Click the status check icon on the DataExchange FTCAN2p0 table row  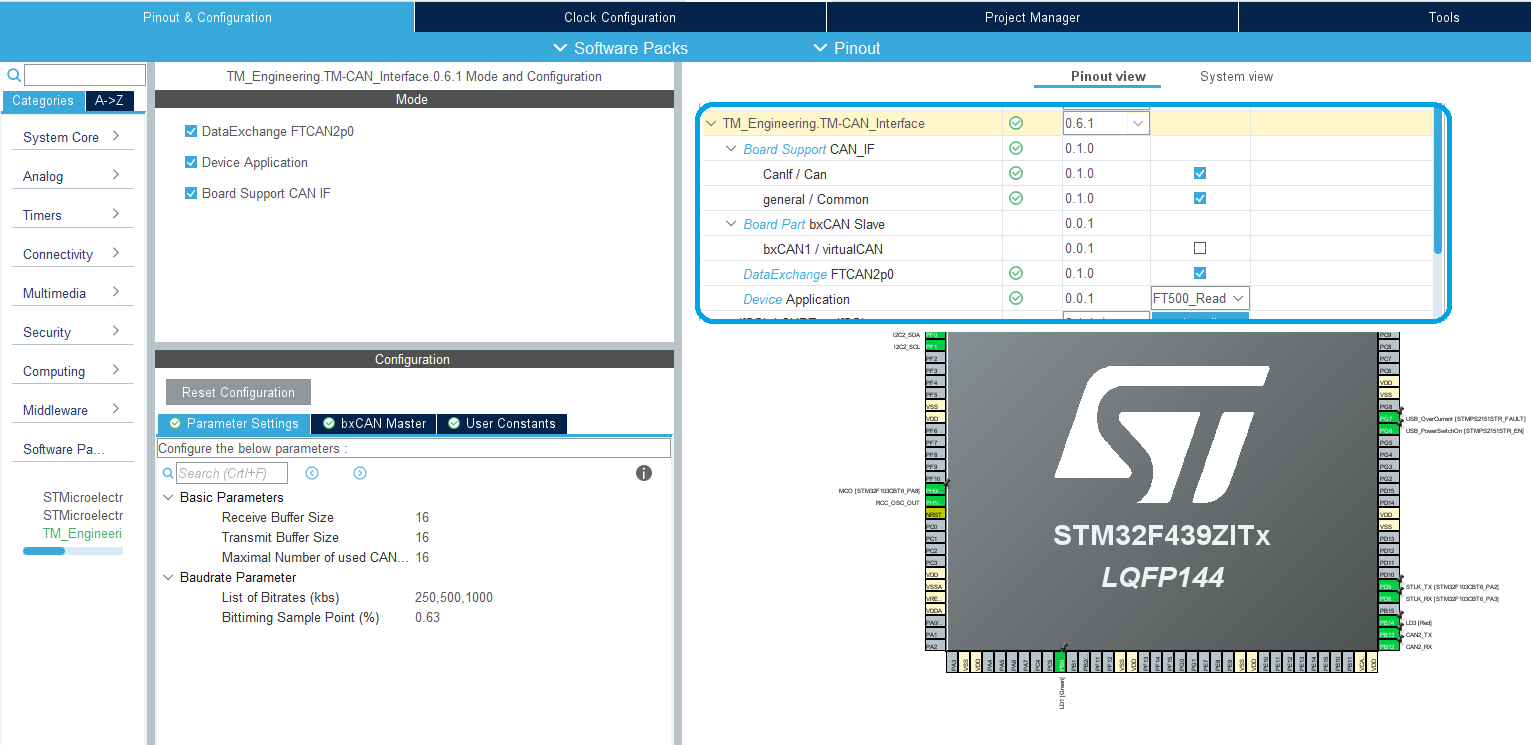[x=1016, y=273]
